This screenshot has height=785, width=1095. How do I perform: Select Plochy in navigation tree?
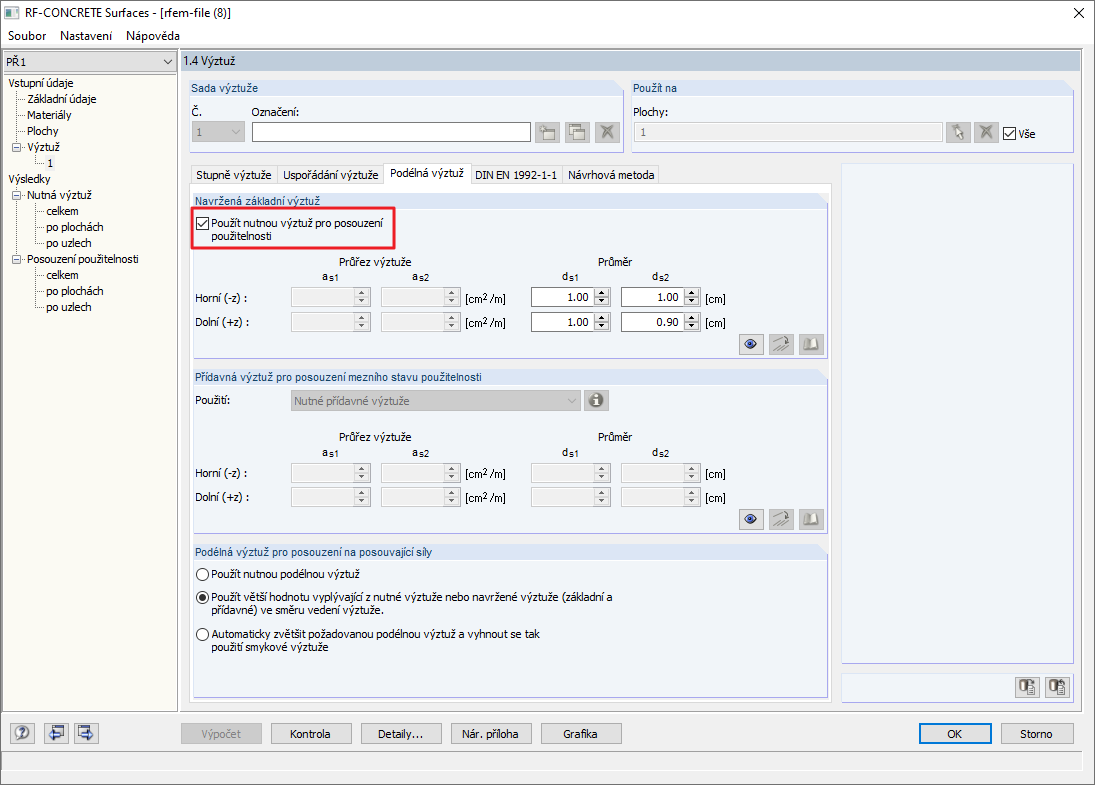pyautogui.click(x=43, y=131)
